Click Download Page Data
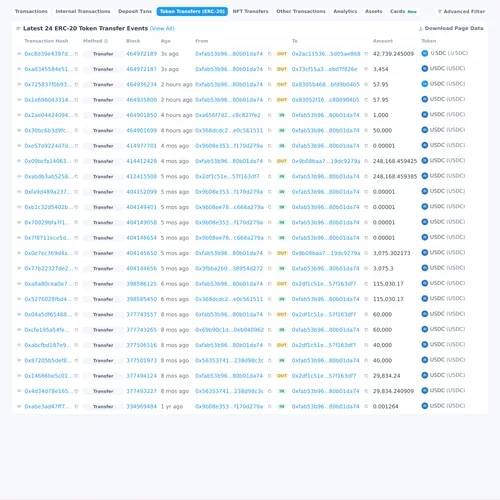This screenshot has width=500, height=500. pos(451,28)
